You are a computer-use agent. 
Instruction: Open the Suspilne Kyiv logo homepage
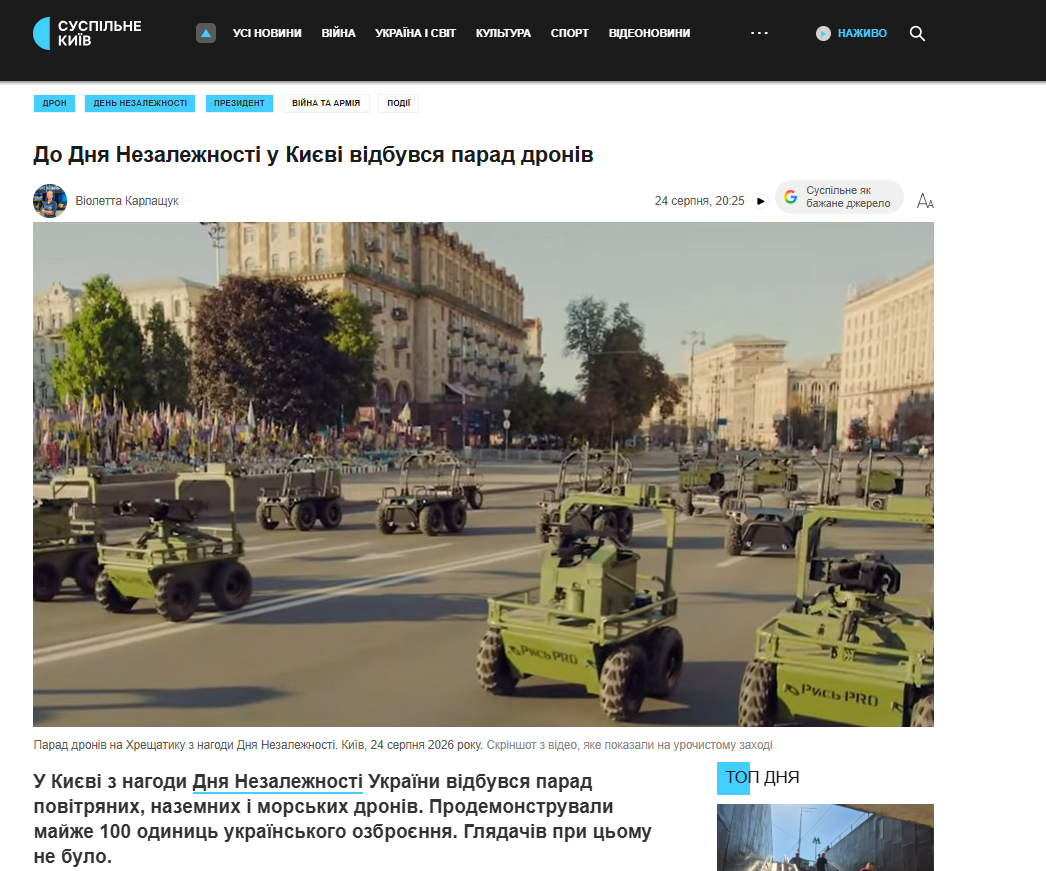(x=87, y=33)
